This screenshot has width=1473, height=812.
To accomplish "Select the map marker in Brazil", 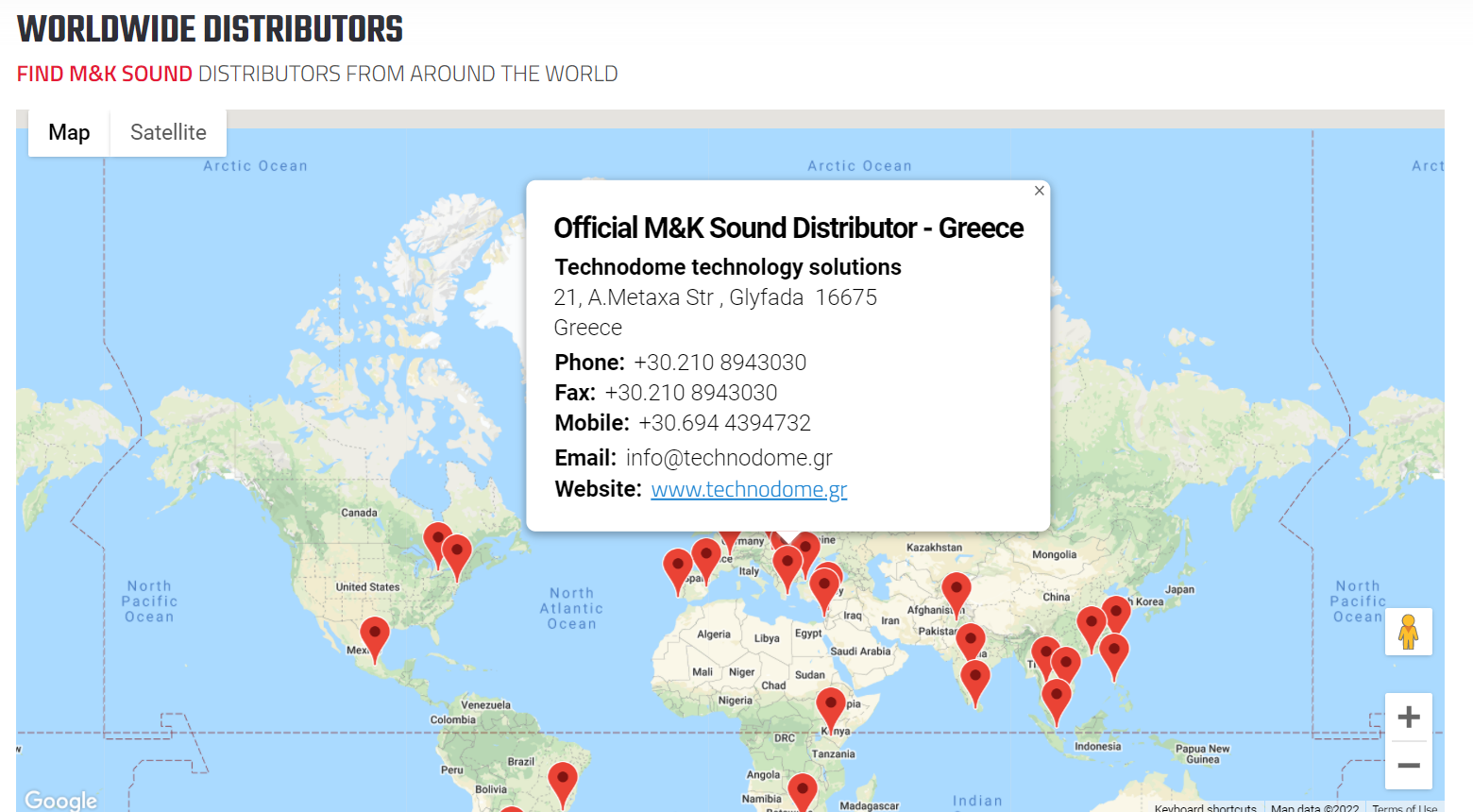I will [563, 785].
